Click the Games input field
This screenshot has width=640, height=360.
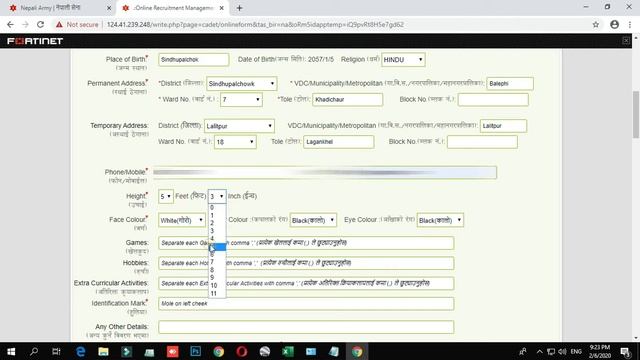(306, 243)
